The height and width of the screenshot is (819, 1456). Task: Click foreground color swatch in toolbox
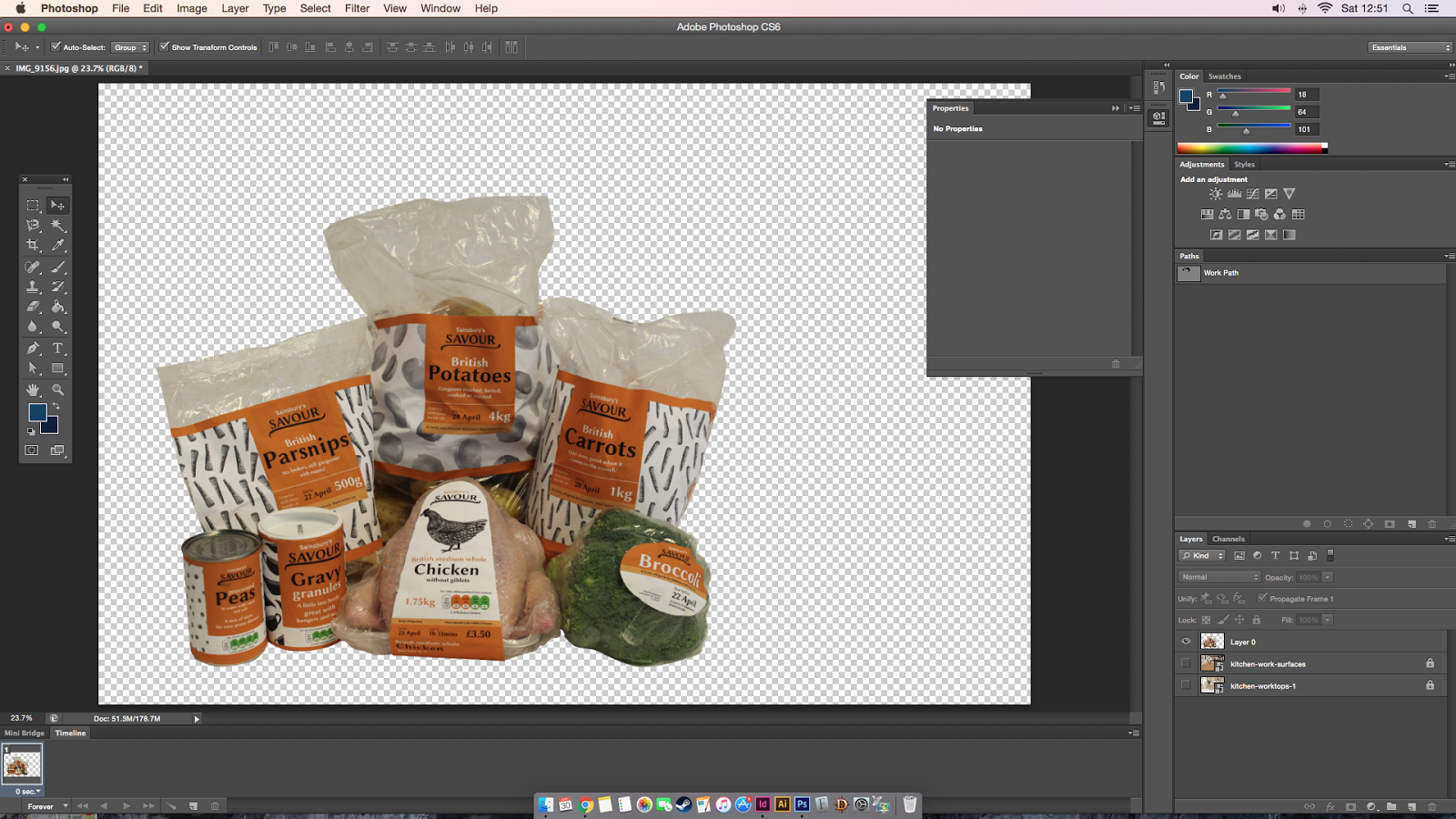point(37,412)
